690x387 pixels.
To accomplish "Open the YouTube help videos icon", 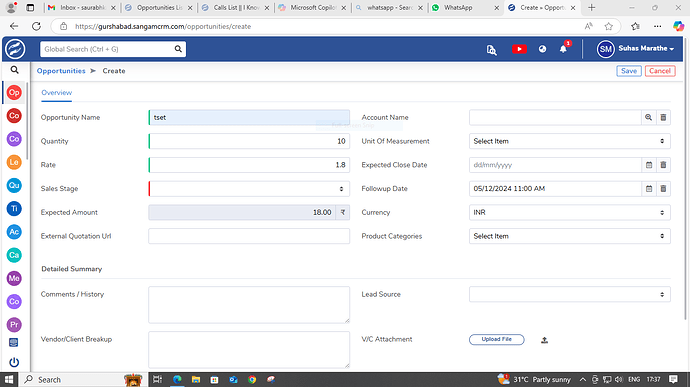I will tap(519, 49).
